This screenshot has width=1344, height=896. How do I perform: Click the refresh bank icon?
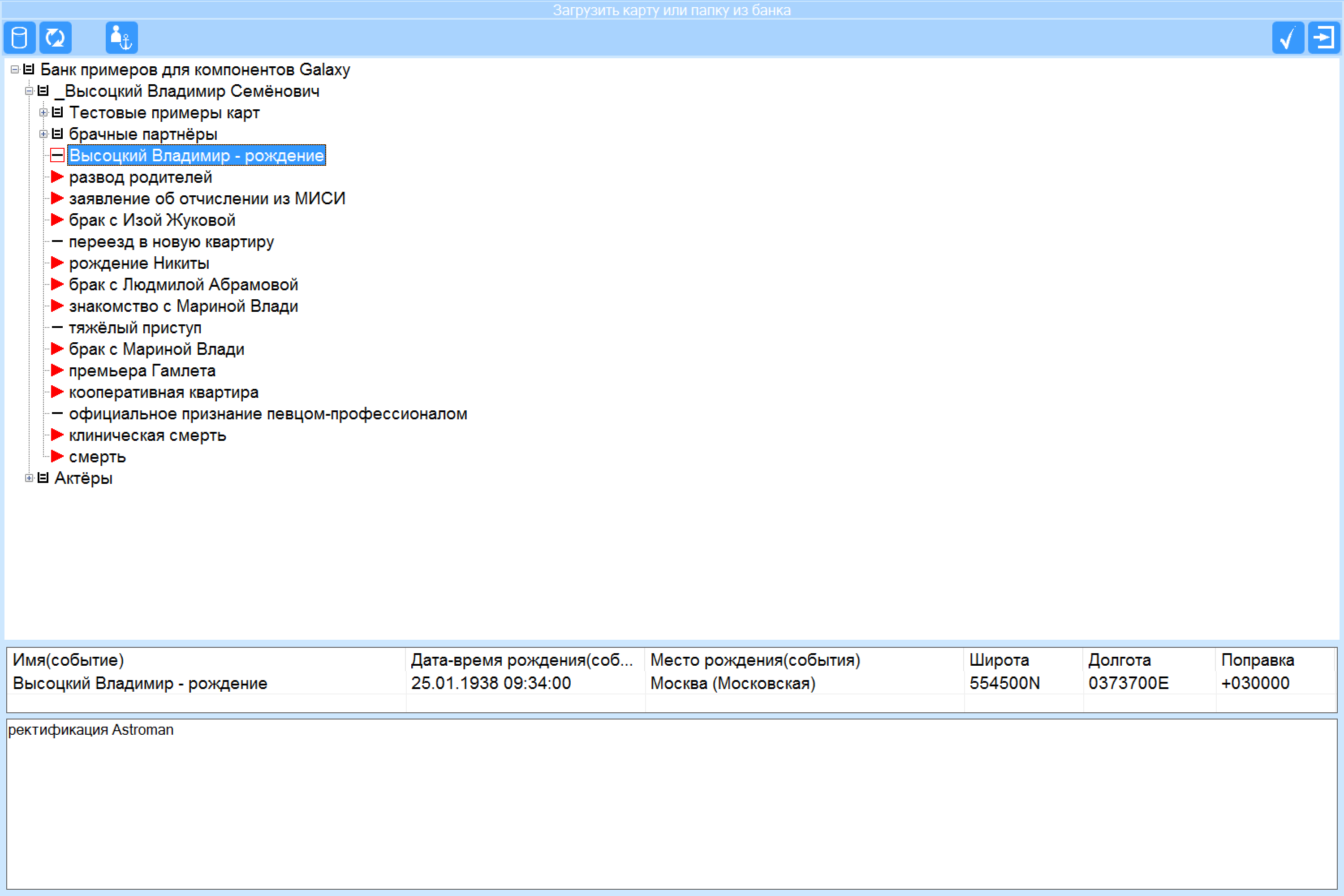pos(56,38)
